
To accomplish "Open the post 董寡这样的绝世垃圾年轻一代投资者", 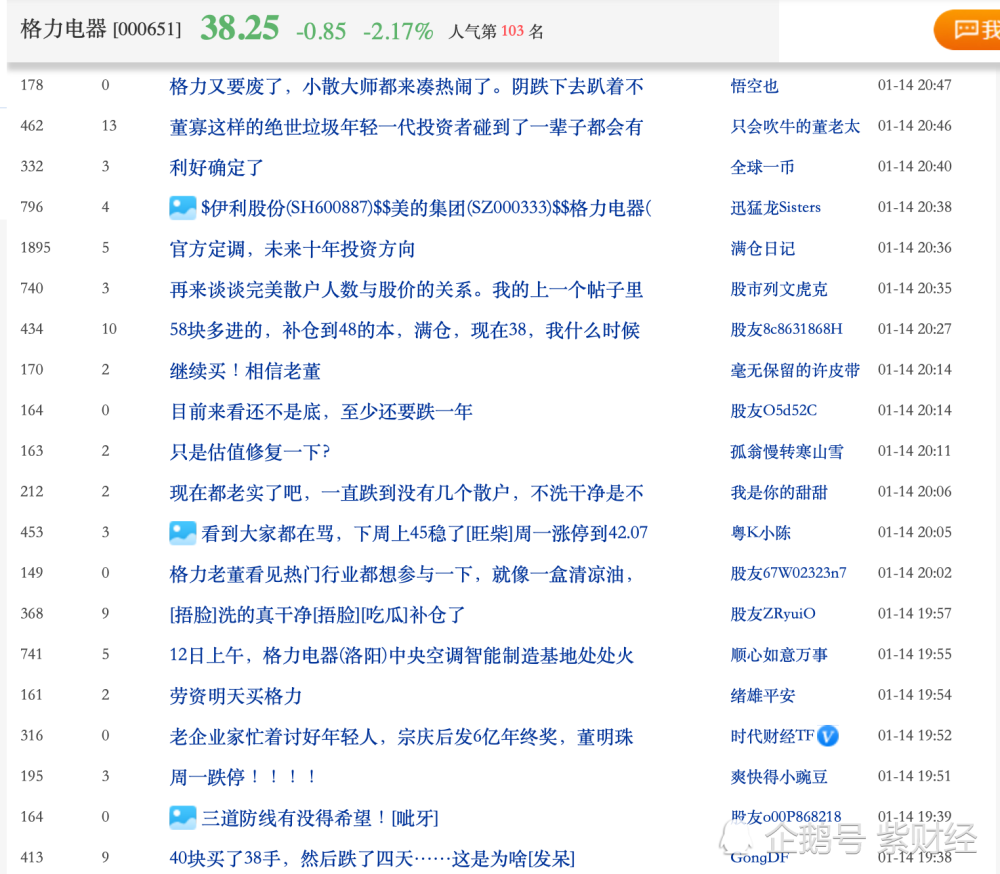I will click(x=406, y=126).
